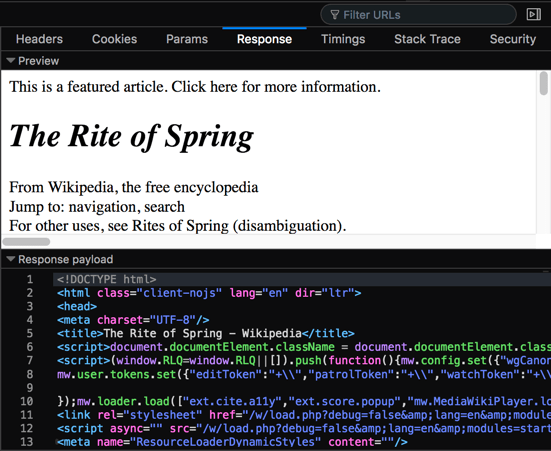
Task: Click the mw.loader.load code line
Action: [x=304, y=401]
